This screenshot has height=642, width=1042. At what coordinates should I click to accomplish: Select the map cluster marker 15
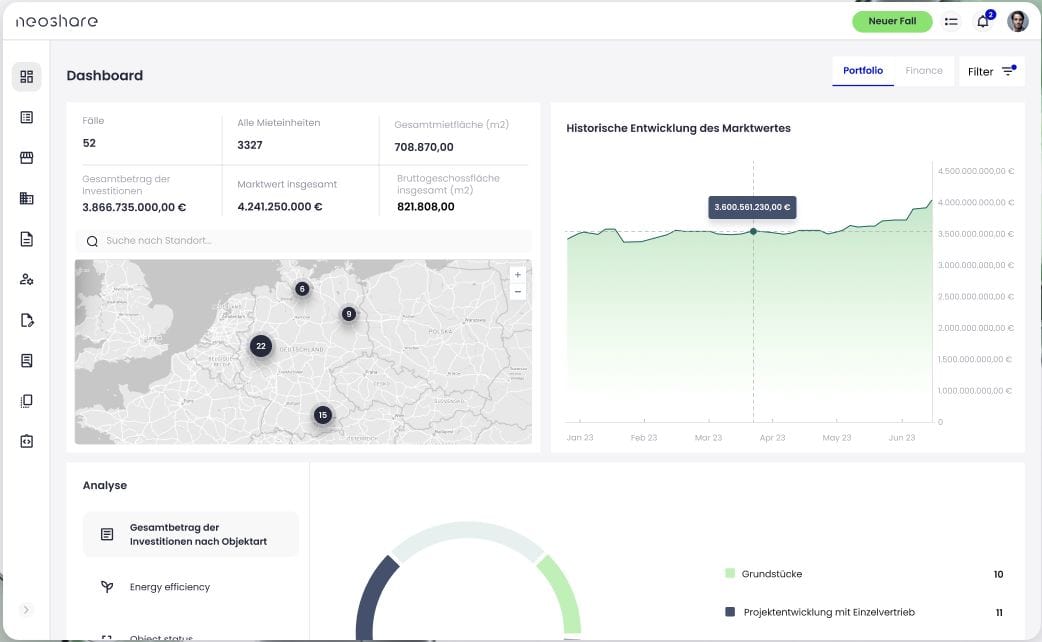323,415
